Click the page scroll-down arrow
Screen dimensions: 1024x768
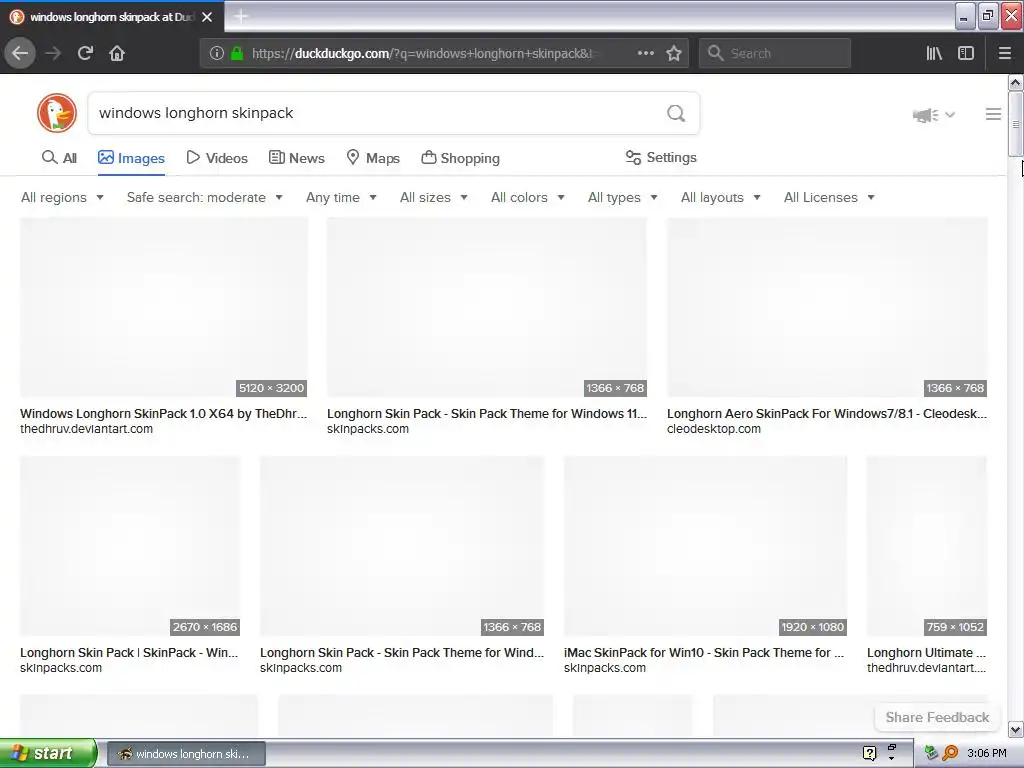click(1015, 729)
